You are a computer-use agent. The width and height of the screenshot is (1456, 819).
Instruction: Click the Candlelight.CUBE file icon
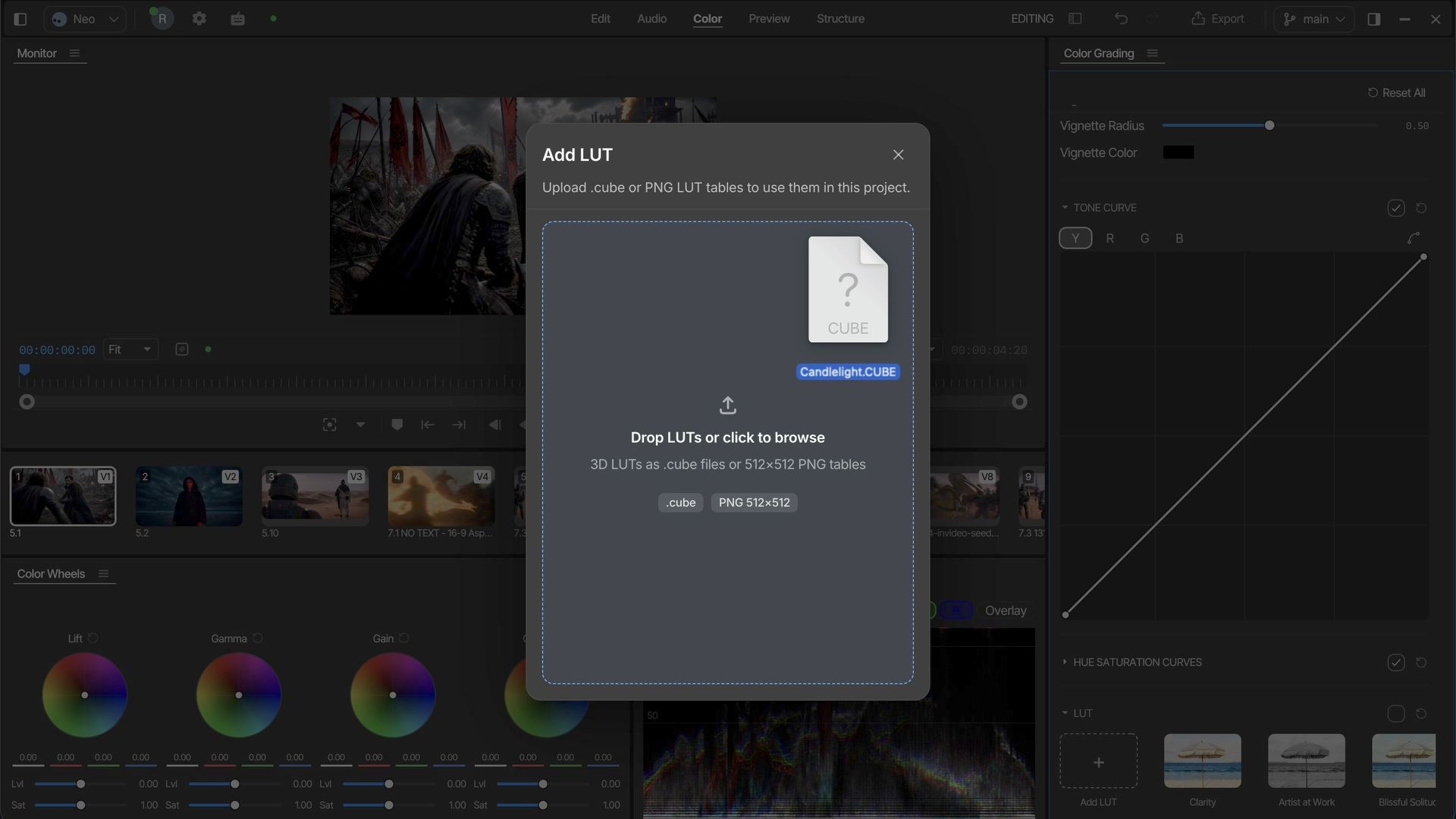click(x=848, y=290)
